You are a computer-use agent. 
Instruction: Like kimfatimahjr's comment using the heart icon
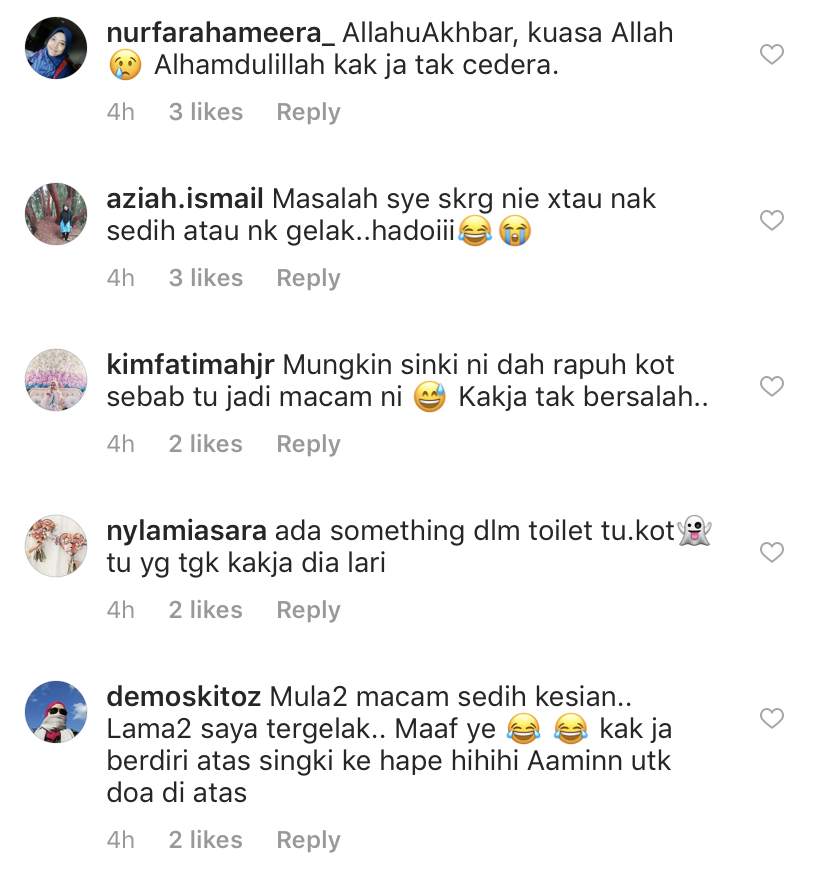tap(771, 386)
